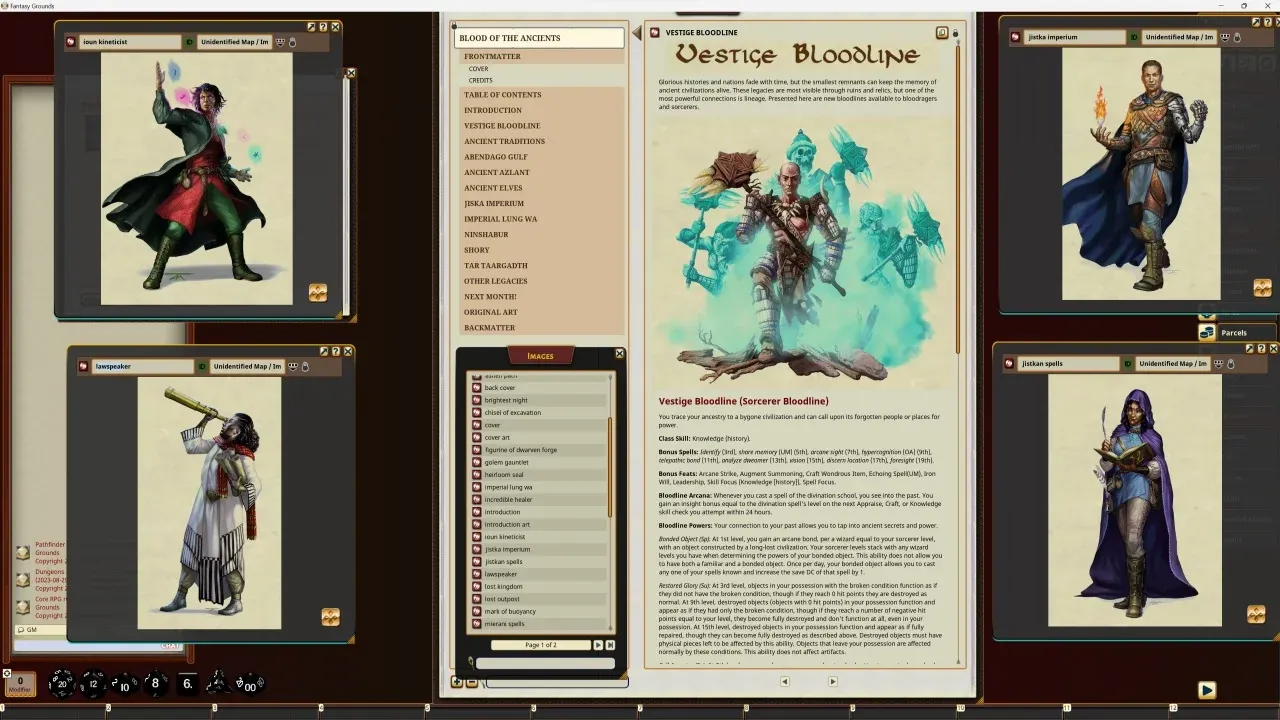Image resolution: width=1280 pixels, height=720 pixels.
Task: Open the Backmatter chapter
Action: [543, 328]
